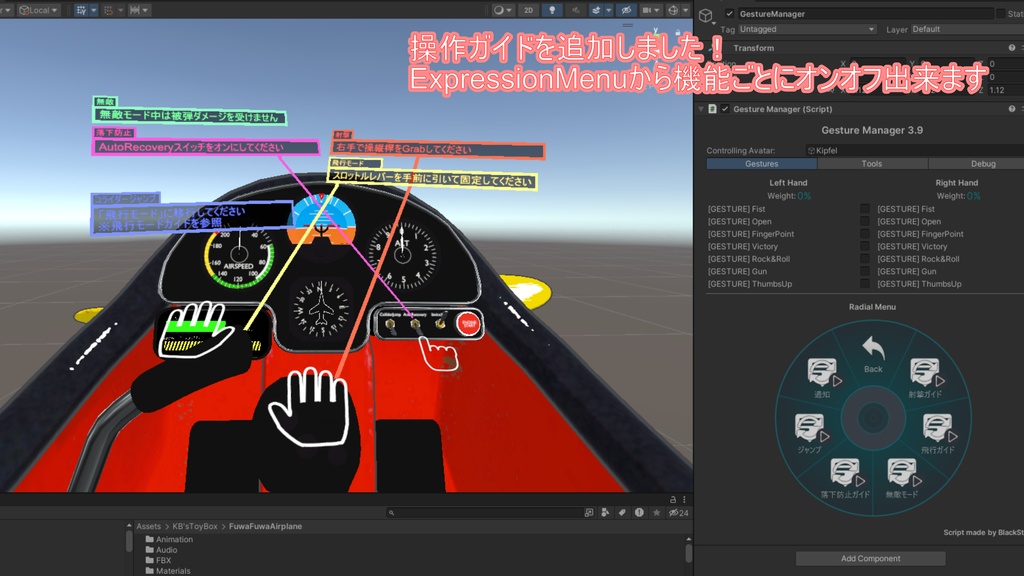Screen dimensions: 1024x576
Task: Click the Radial Menu center puppet knob
Action: [873, 418]
